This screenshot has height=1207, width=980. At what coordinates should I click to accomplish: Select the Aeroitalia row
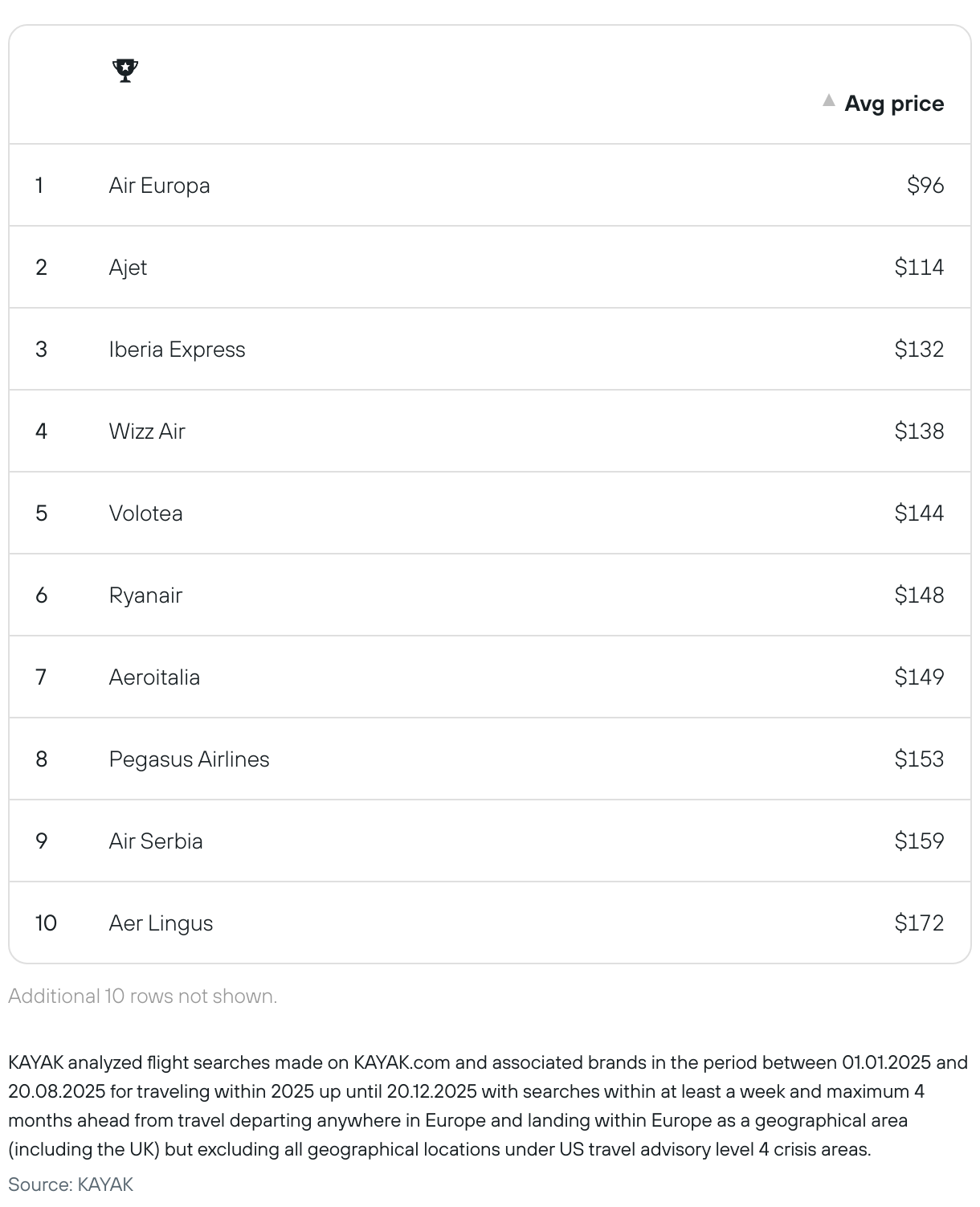tap(490, 677)
